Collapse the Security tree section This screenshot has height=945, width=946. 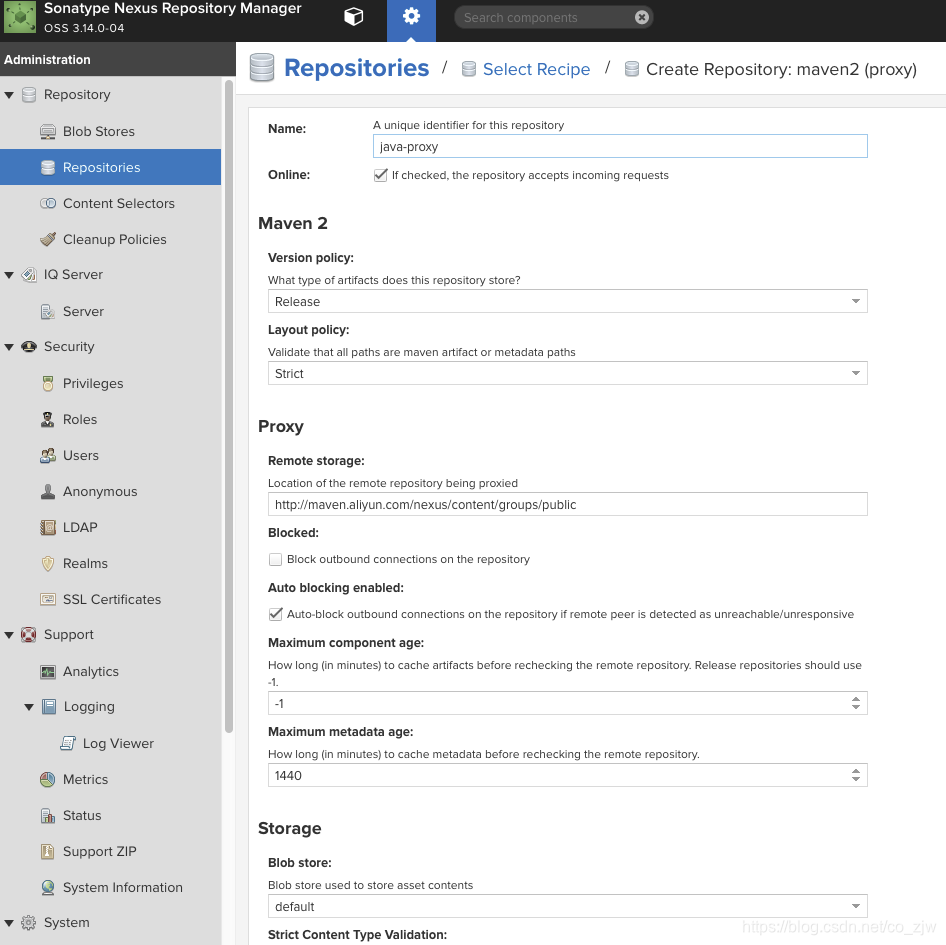(x=9, y=347)
